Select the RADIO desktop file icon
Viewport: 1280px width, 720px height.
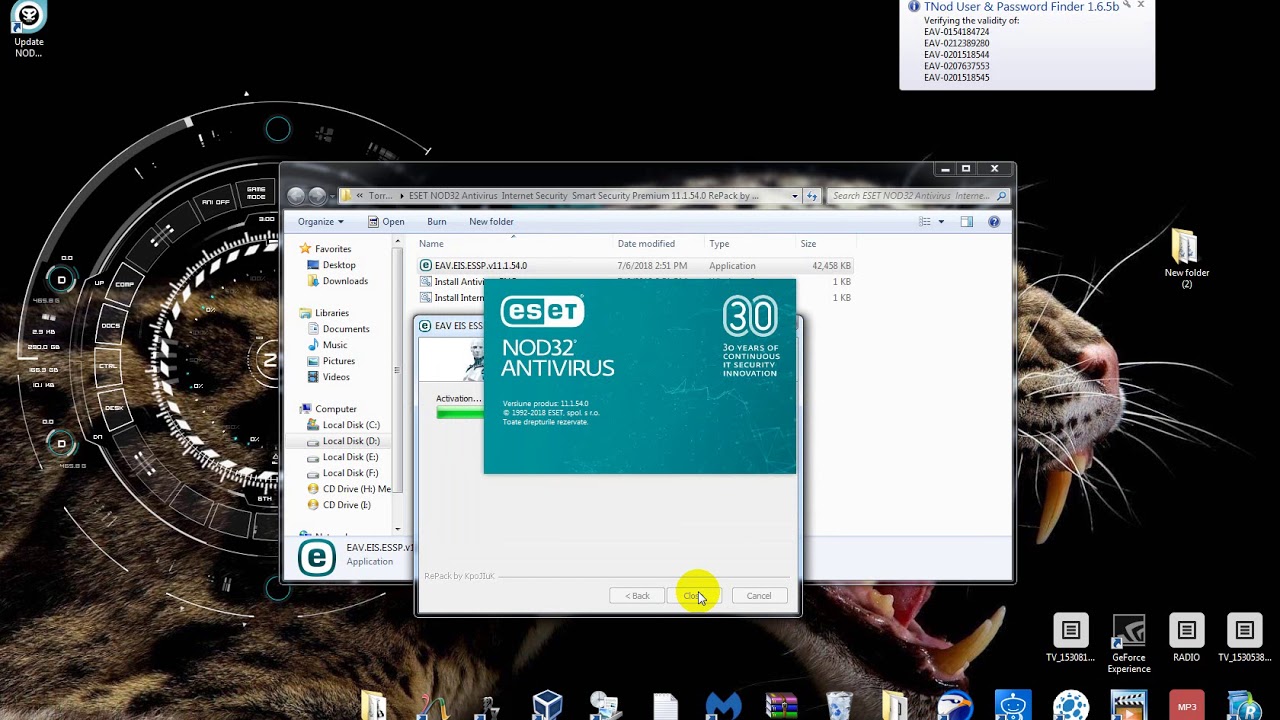(x=1186, y=638)
